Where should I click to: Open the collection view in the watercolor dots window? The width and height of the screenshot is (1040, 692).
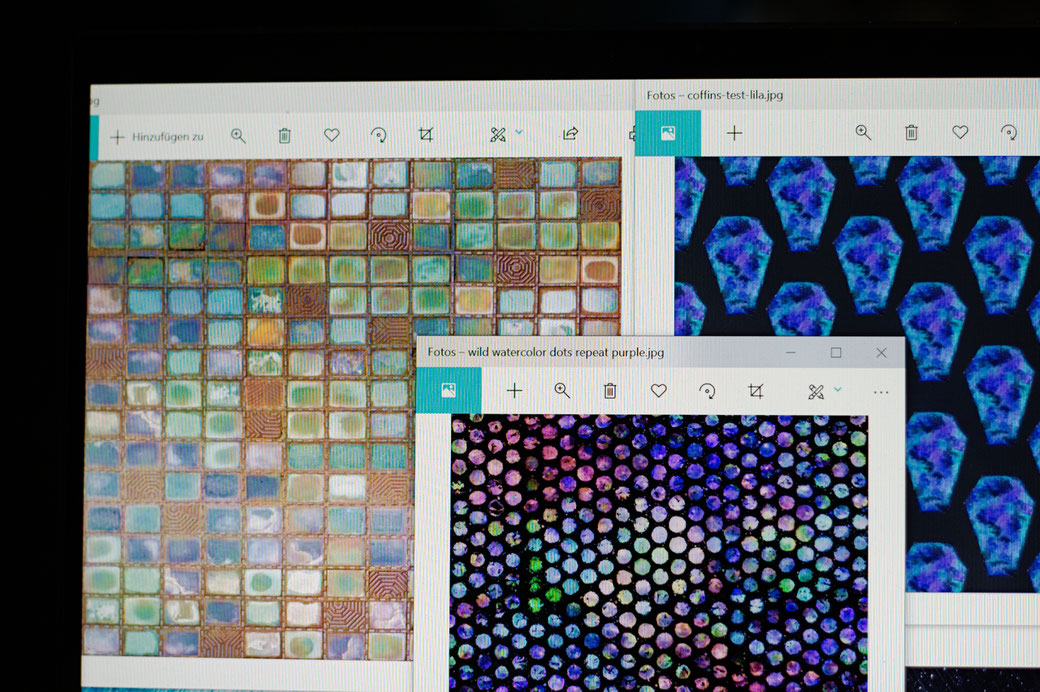(448, 391)
